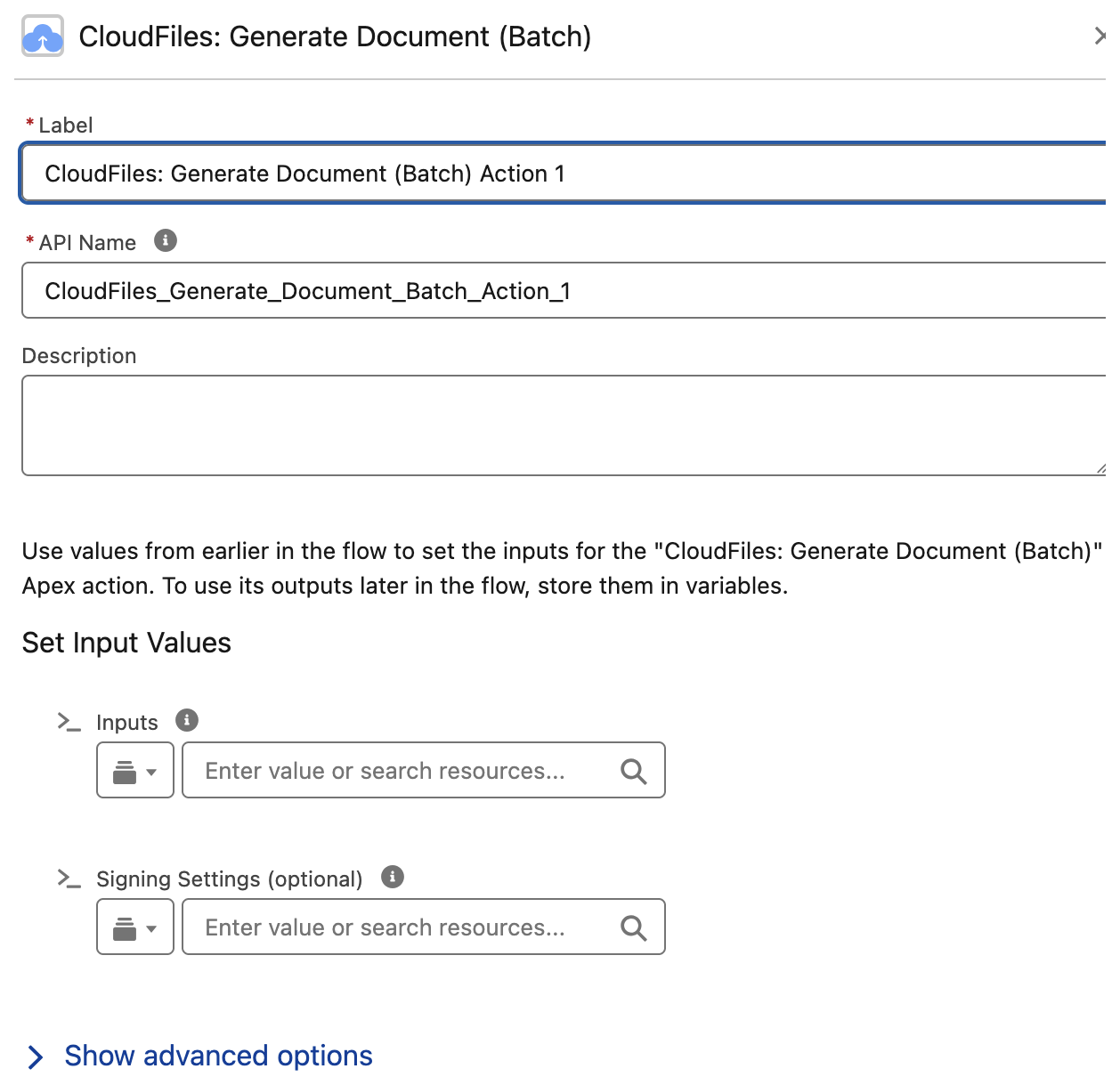Focus the API Name text field
The width and height of the screenshot is (1120, 1085).
click(564, 290)
